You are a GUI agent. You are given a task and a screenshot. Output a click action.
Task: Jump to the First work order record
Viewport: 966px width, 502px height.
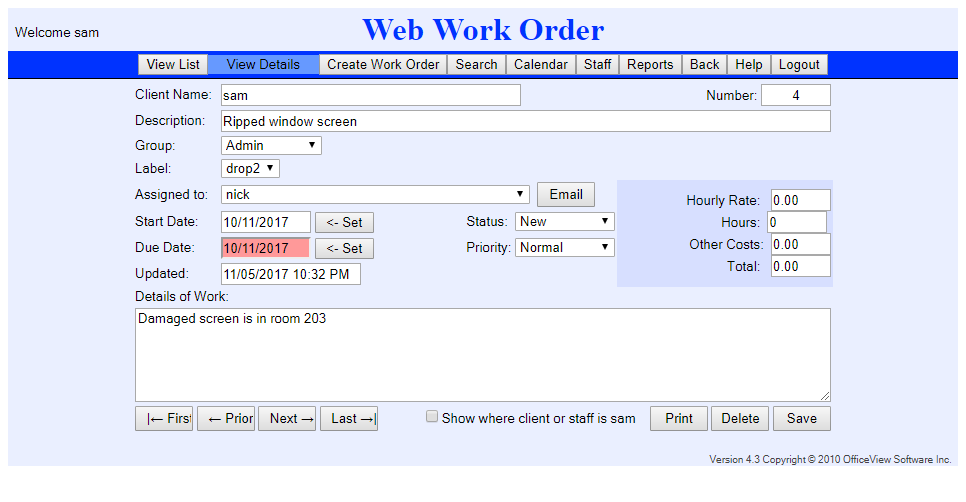164,419
